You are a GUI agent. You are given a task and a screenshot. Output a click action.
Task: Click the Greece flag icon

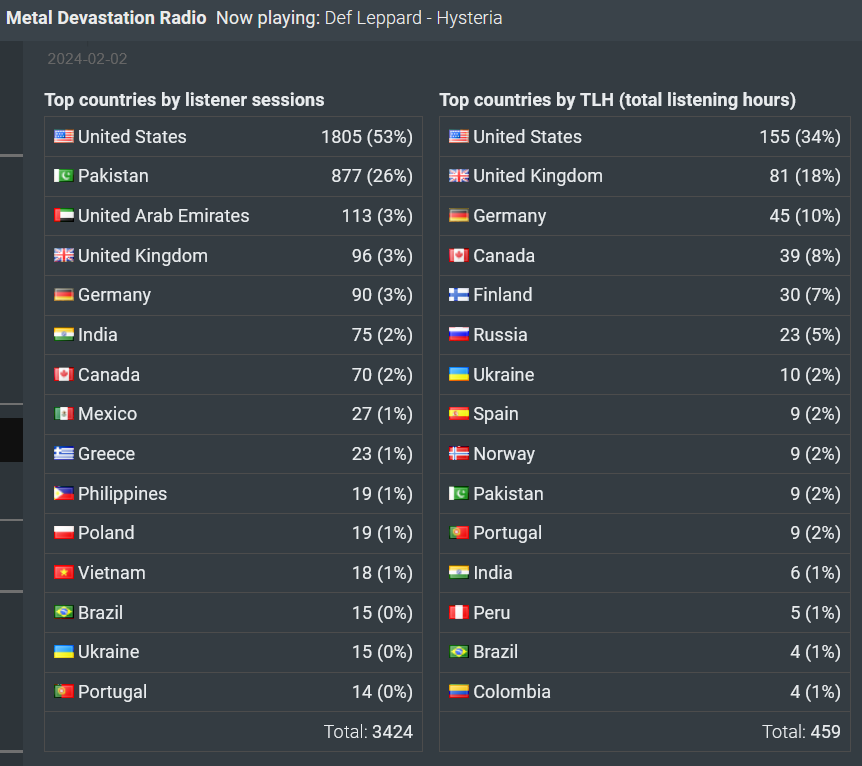(x=64, y=454)
